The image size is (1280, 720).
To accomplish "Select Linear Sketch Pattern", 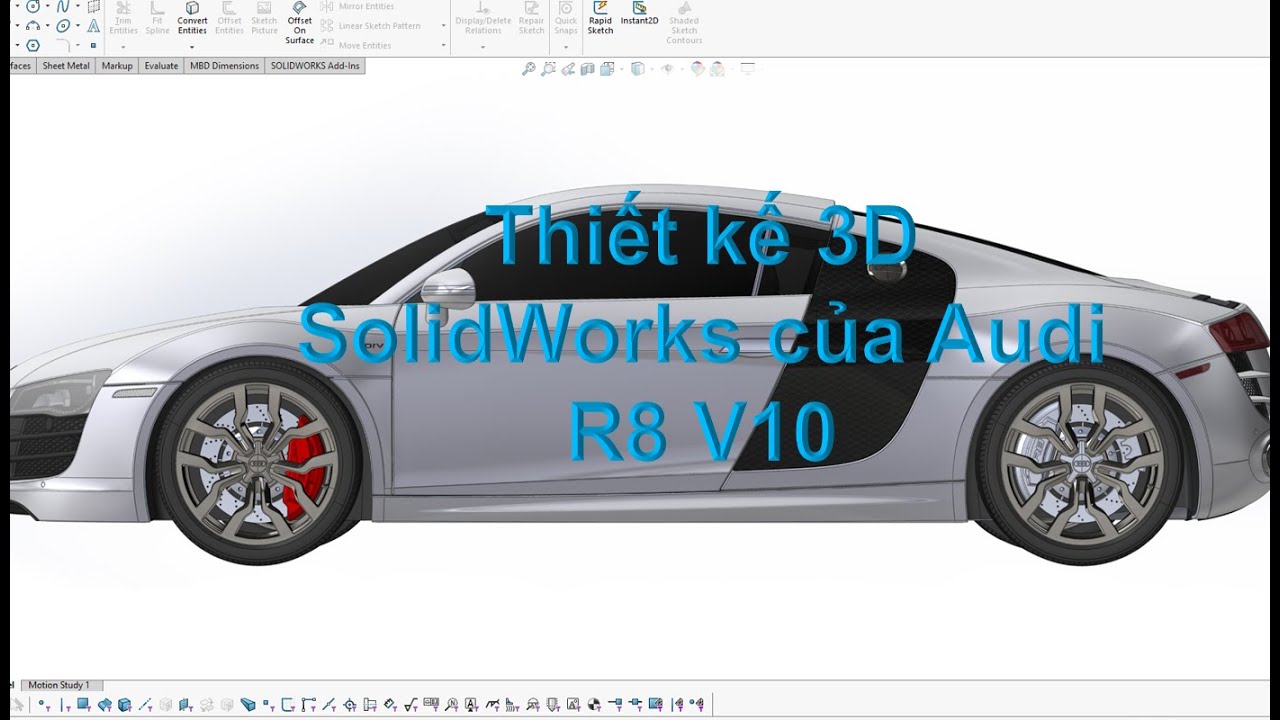I will coord(370,26).
